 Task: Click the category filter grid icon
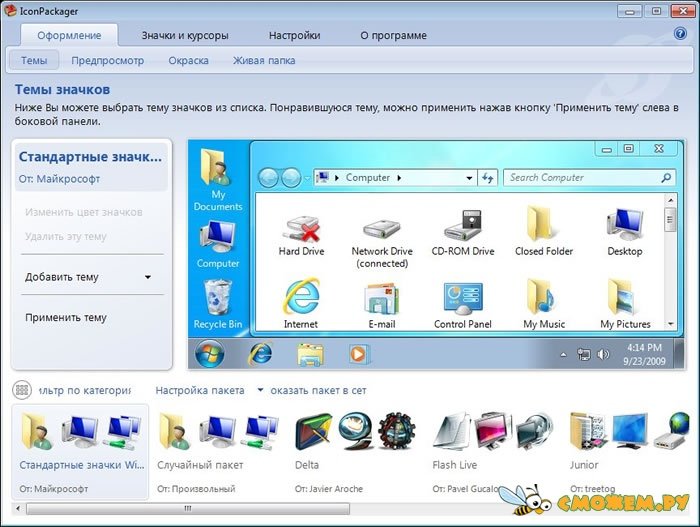(21, 390)
